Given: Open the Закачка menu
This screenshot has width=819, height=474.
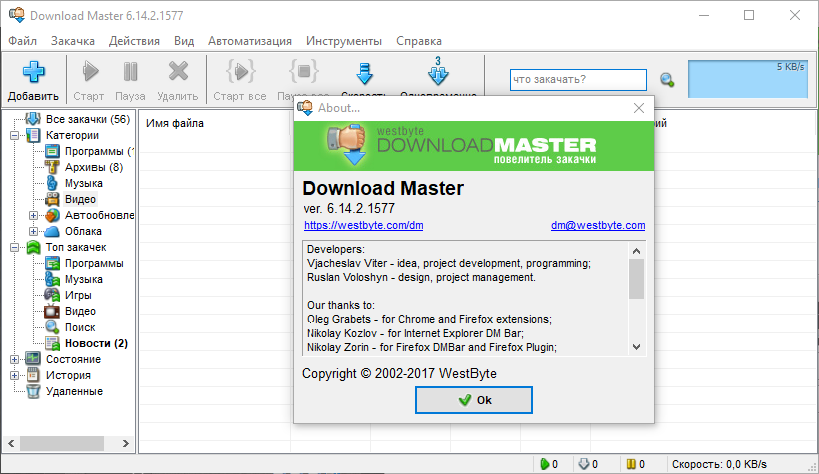Looking at the screenshot, I should 73,41.
